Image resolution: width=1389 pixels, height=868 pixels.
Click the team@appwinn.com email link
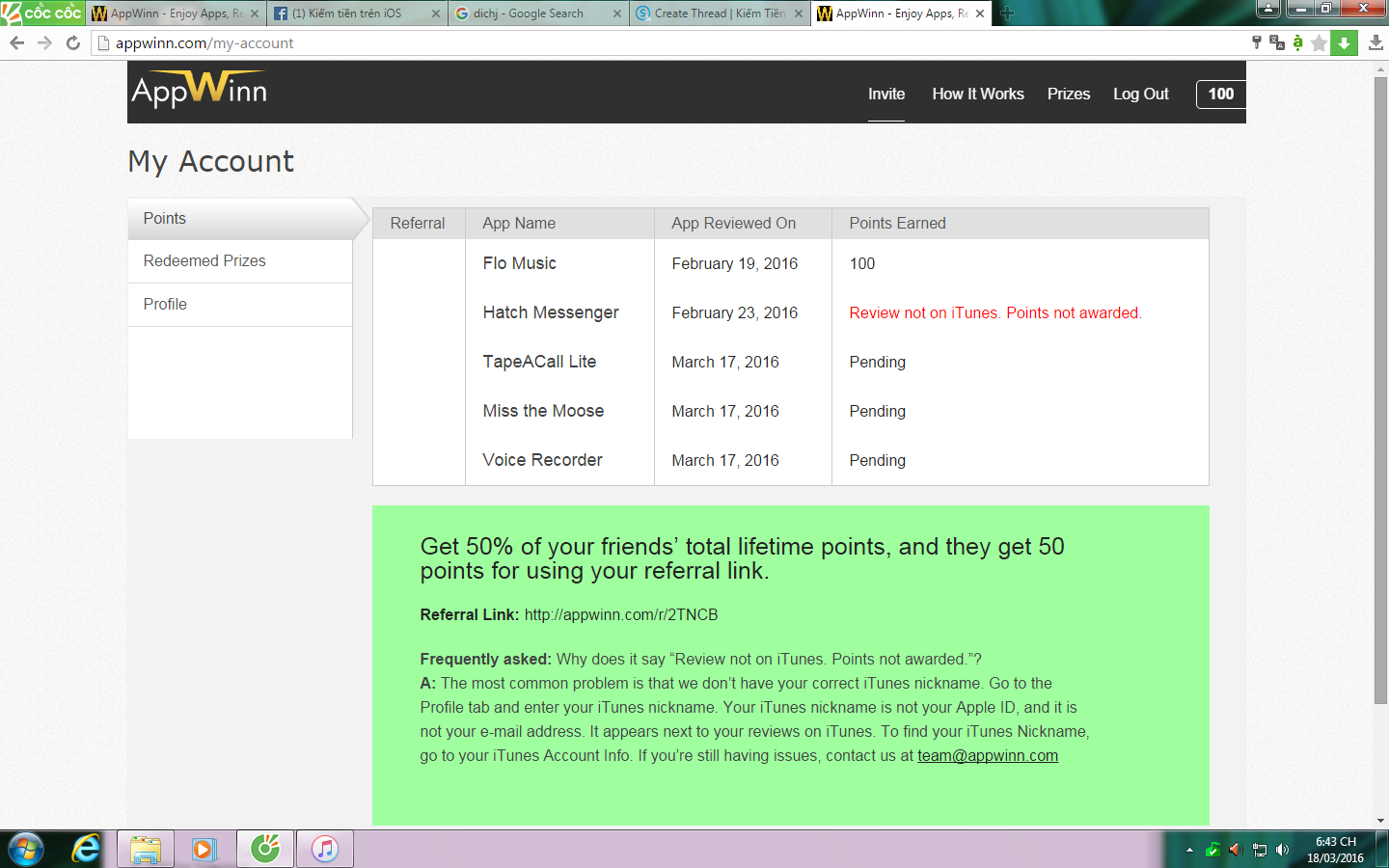coord(988,755)
